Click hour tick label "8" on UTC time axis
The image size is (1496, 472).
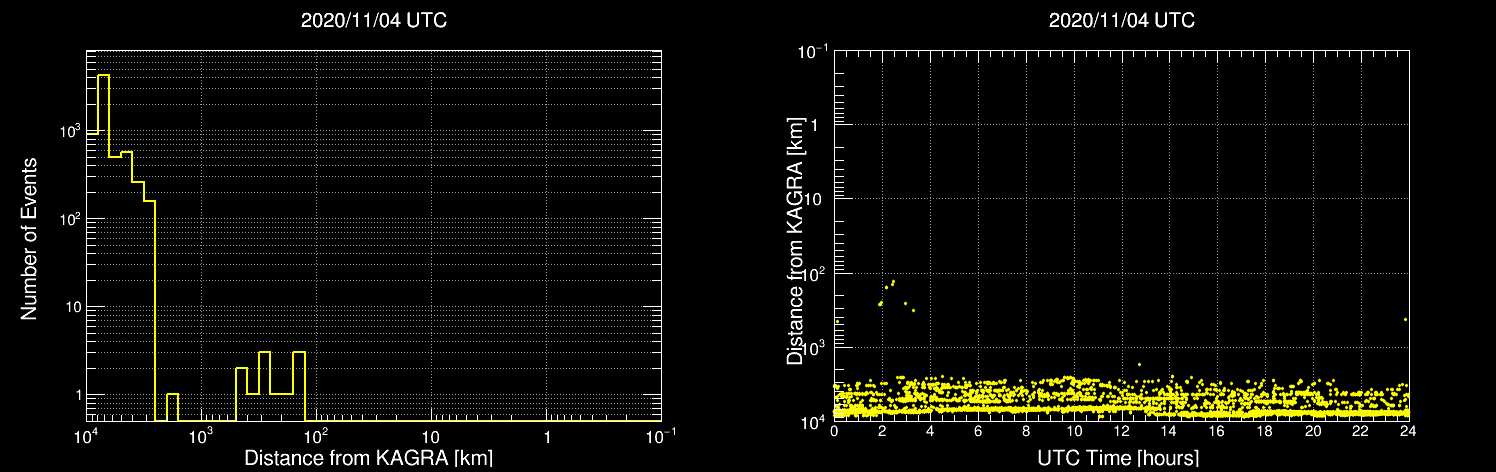[1025, 432]
